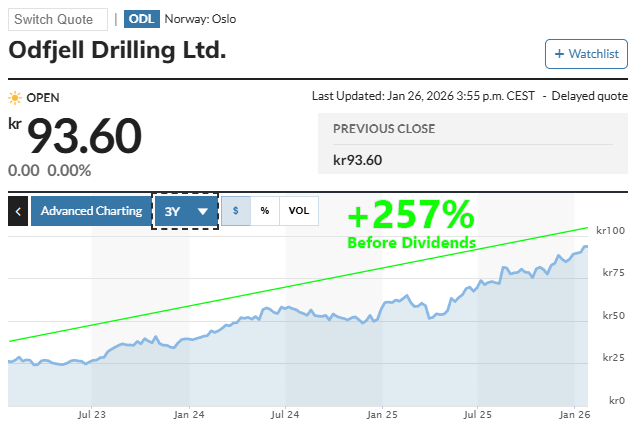
Task: Click the kr100 axis label
Action: pyautogui.click(x=610, y=231)
